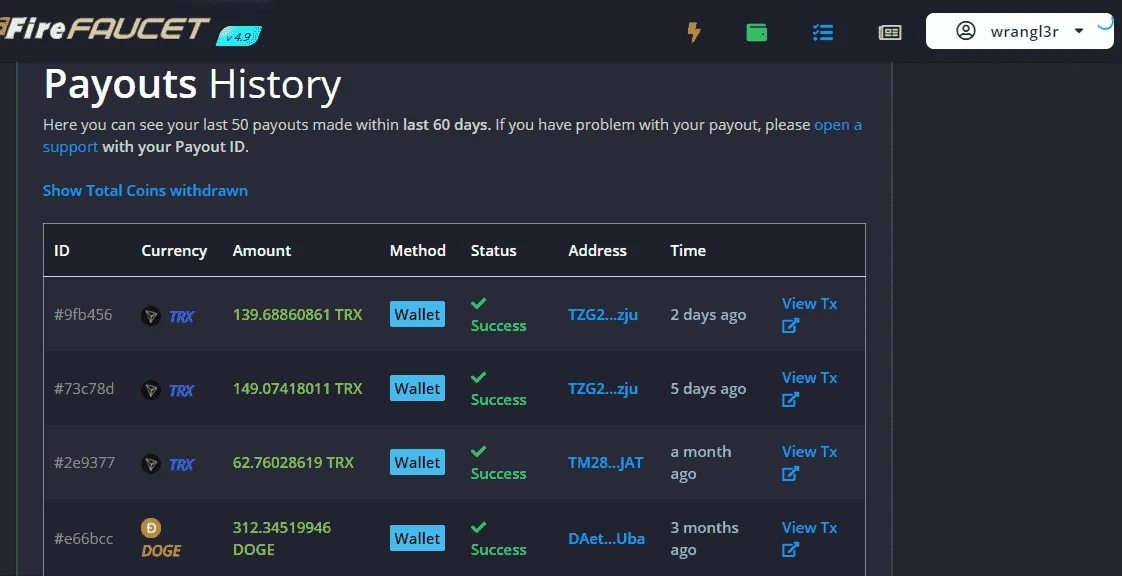Click the TRX coin icon in row #2e9377
Viewport: 1122px width, 576px height.
click(x=150, y=464)
